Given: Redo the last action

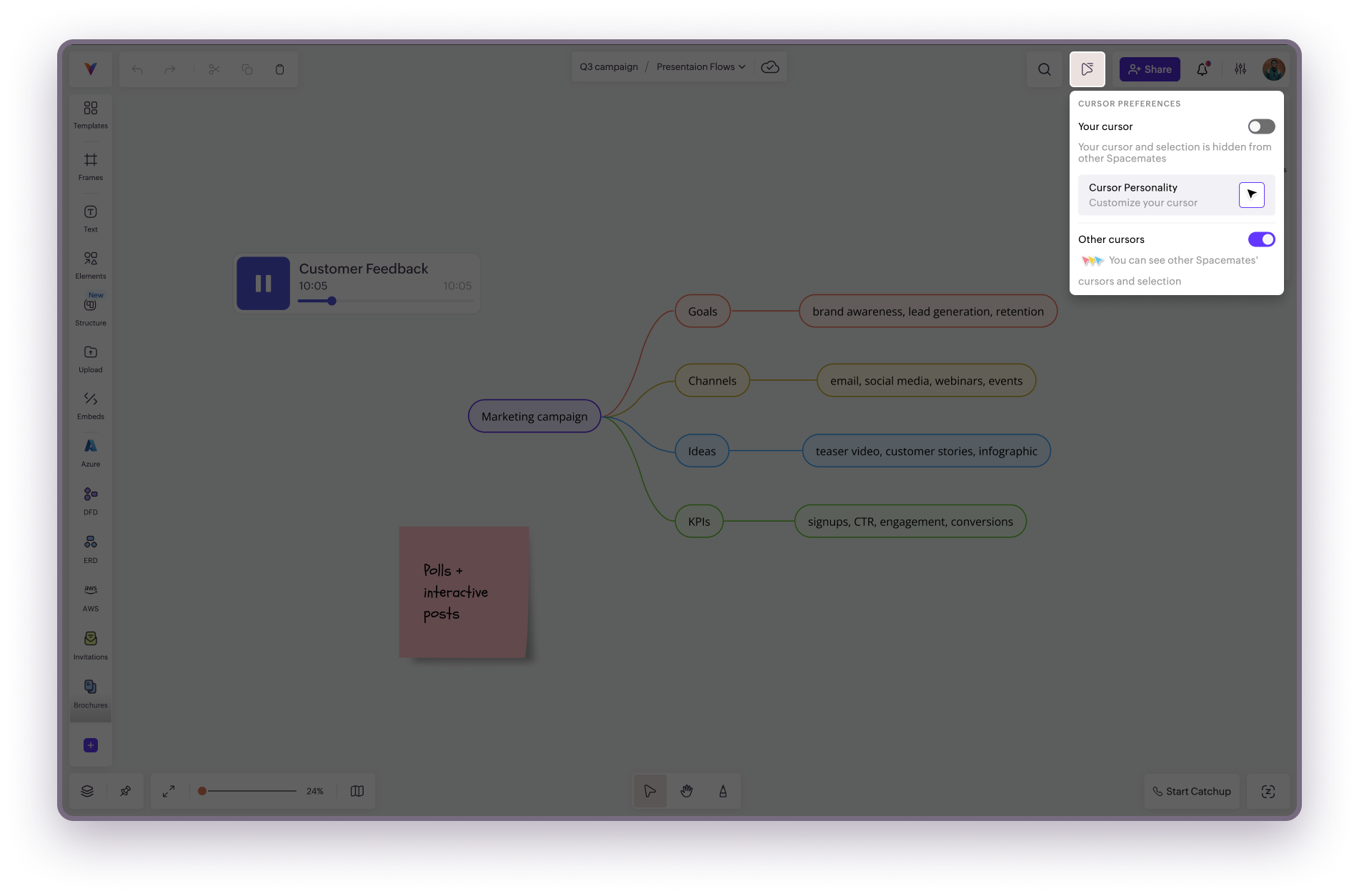Looking at the screenshot, I should point(170,69).
